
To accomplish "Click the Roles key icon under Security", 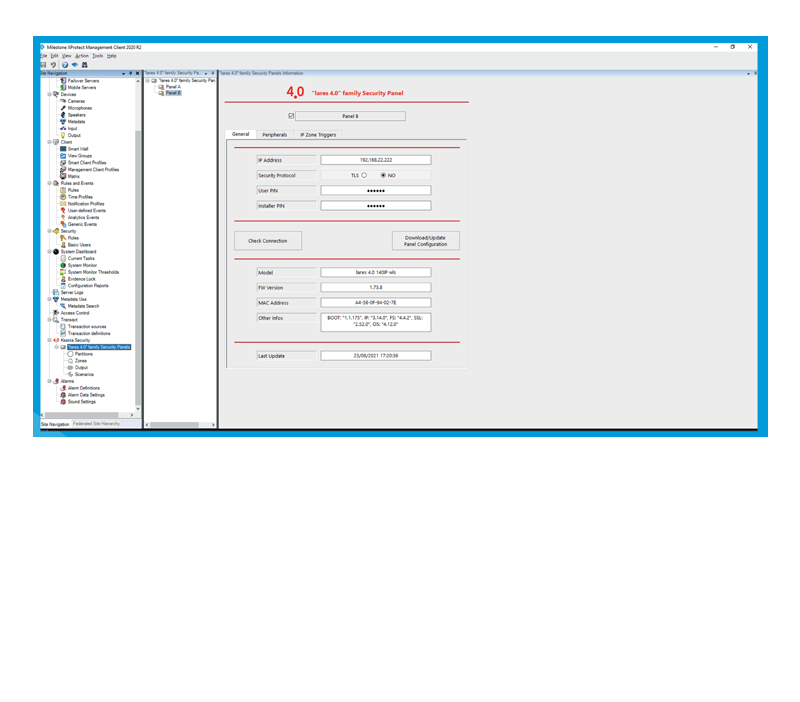I will 63,238.
